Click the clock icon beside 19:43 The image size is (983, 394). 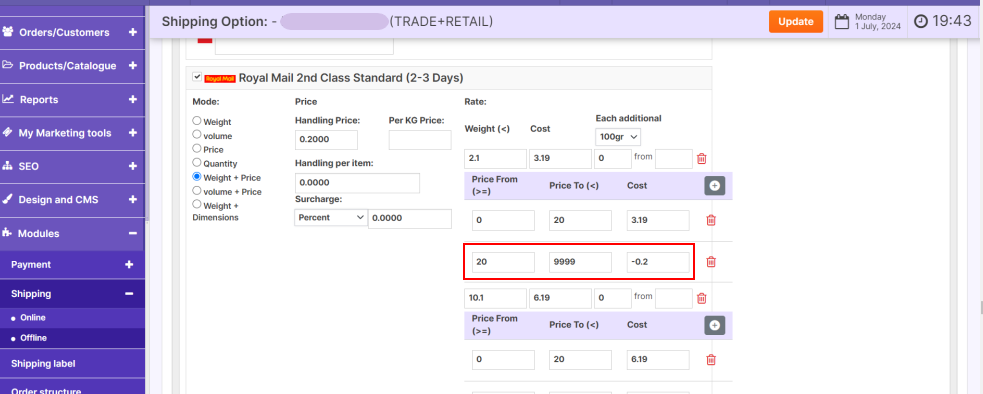pyautogui.click(x=920, y=21)
